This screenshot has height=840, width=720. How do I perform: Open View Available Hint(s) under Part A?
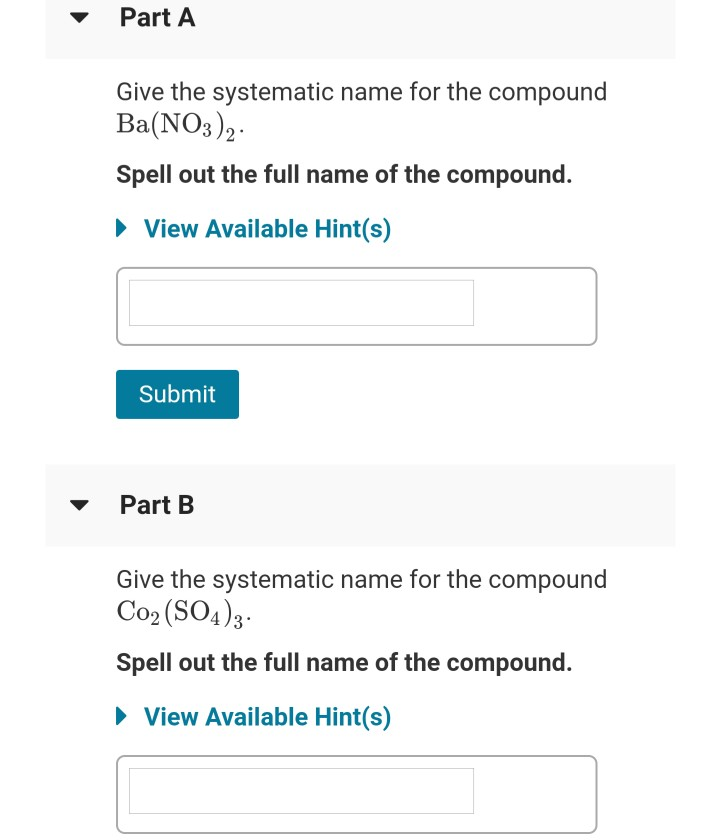[267, 228]
